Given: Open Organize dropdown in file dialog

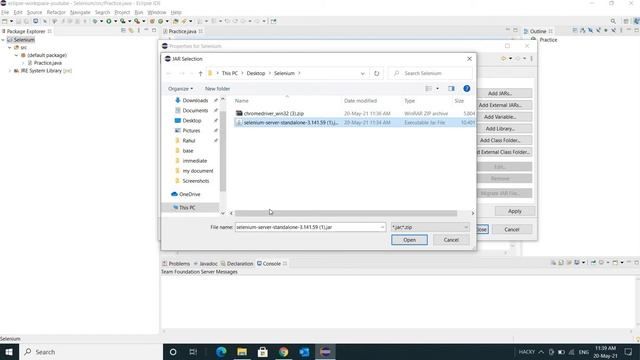Looking at the screenshot, I should point(180,89).
